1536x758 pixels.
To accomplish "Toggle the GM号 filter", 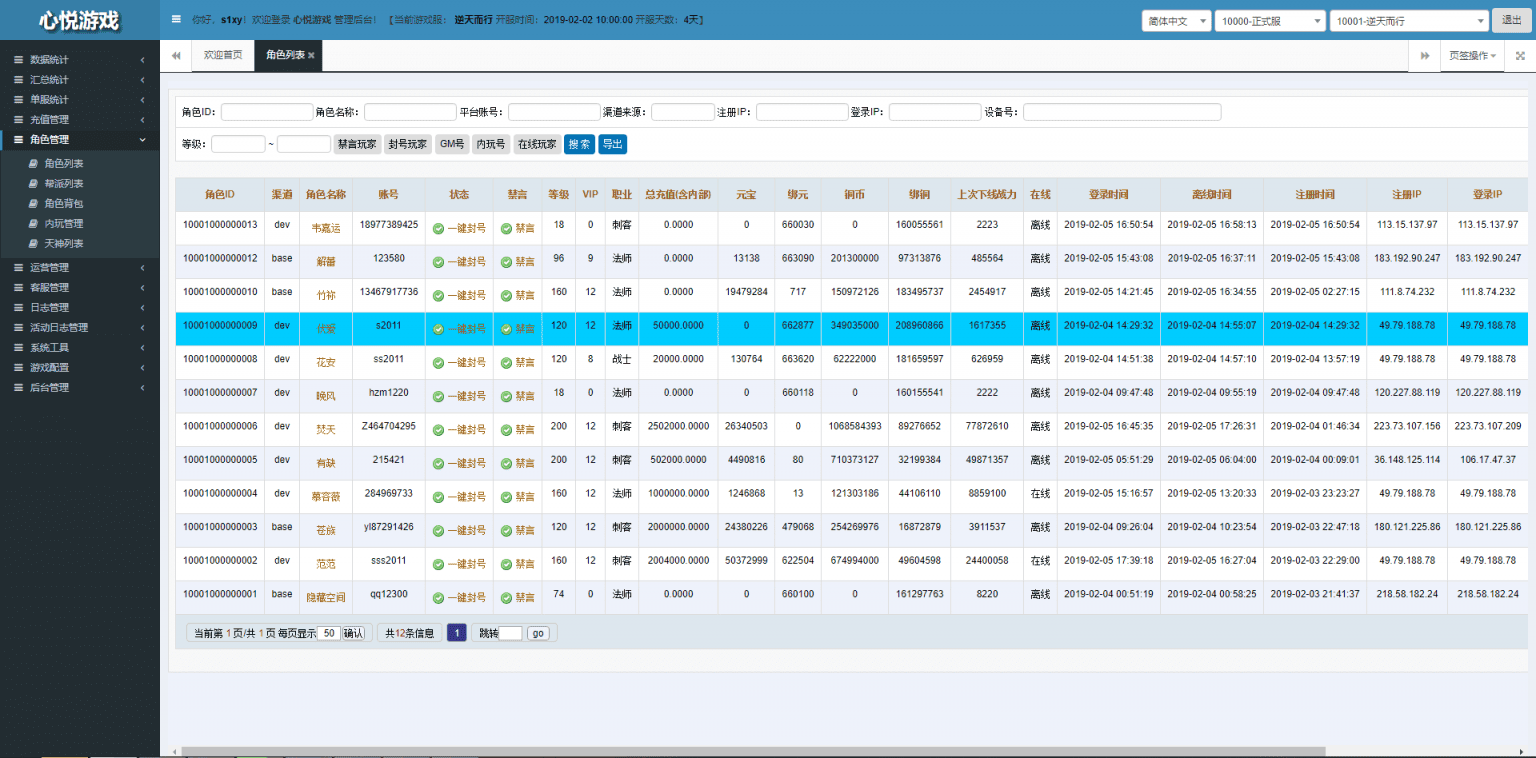I will click(453, 144).
